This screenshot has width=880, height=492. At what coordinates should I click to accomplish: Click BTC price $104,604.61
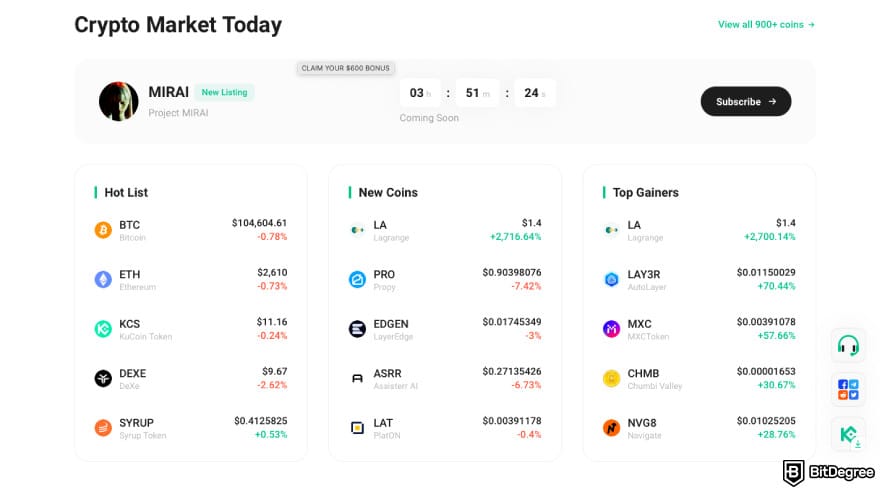click(x=259, y=223)
